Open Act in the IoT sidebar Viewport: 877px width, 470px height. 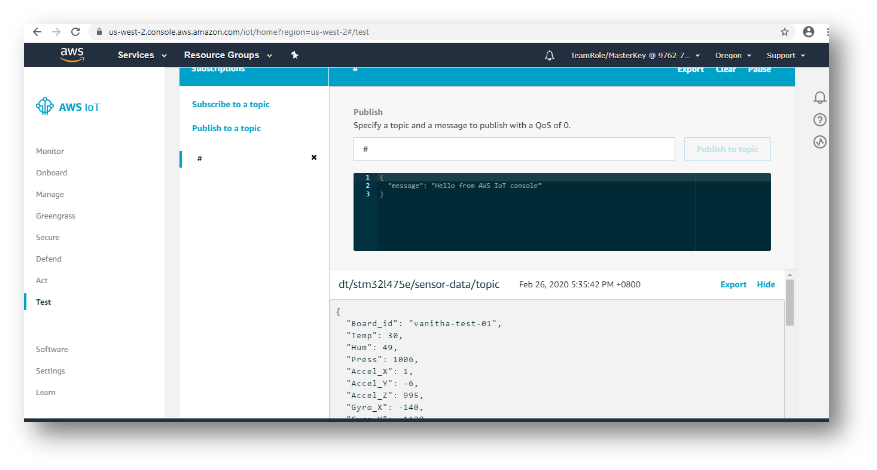[41, 280]
